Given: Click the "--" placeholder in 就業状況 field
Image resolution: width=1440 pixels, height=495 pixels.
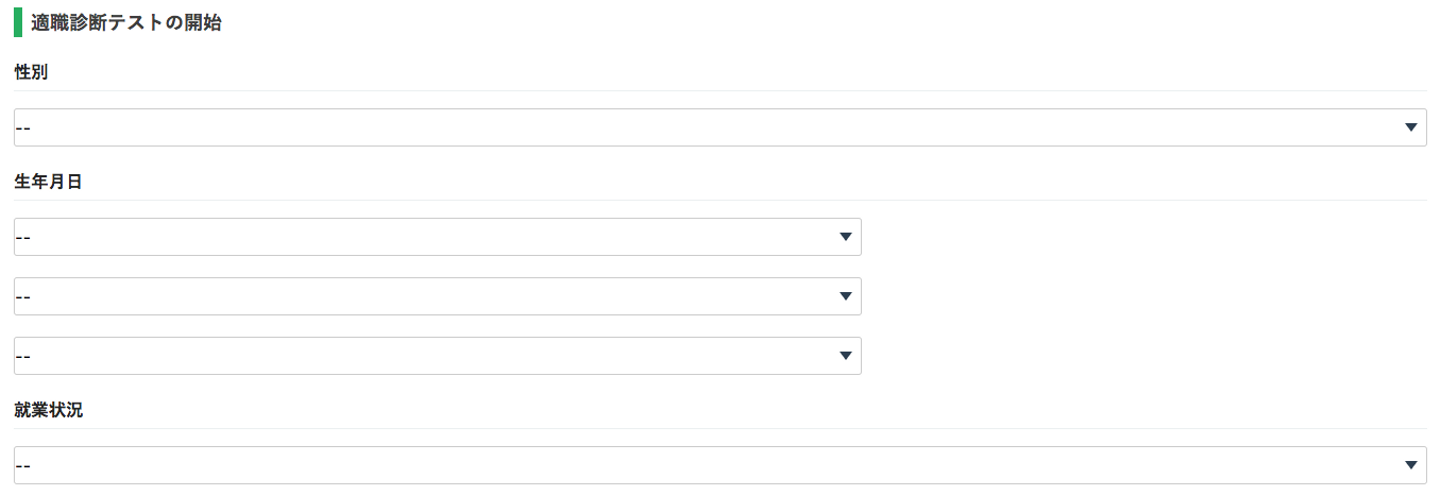Looking at the screenshot, I should pos(24,466).
